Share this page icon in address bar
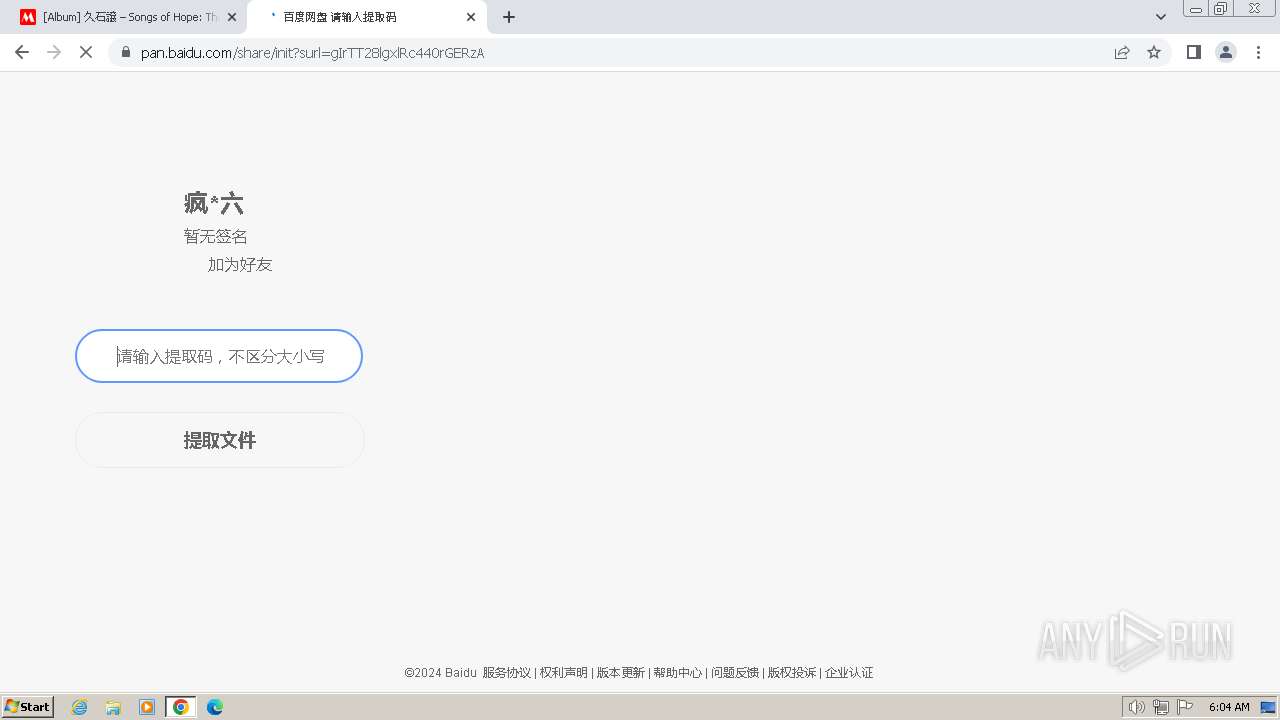The image size is (1280, 720). coord(1122,52)
